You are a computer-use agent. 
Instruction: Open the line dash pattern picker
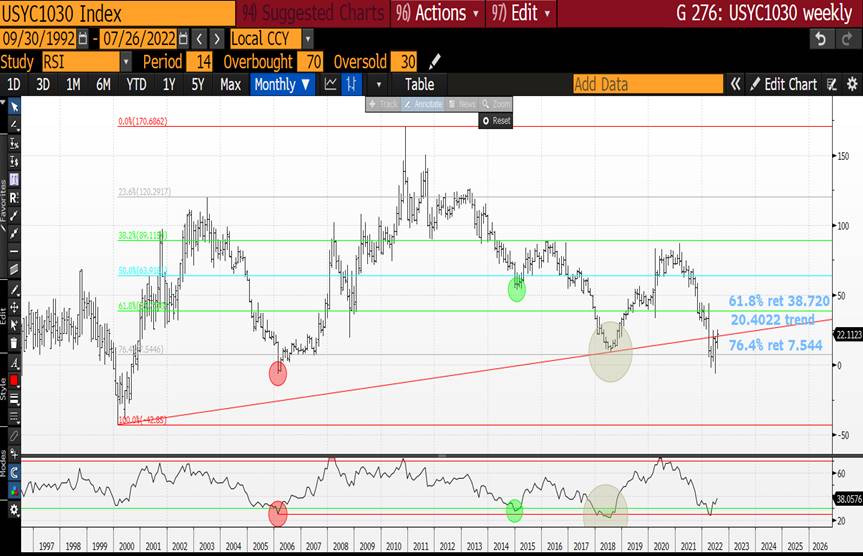point(14,417)
